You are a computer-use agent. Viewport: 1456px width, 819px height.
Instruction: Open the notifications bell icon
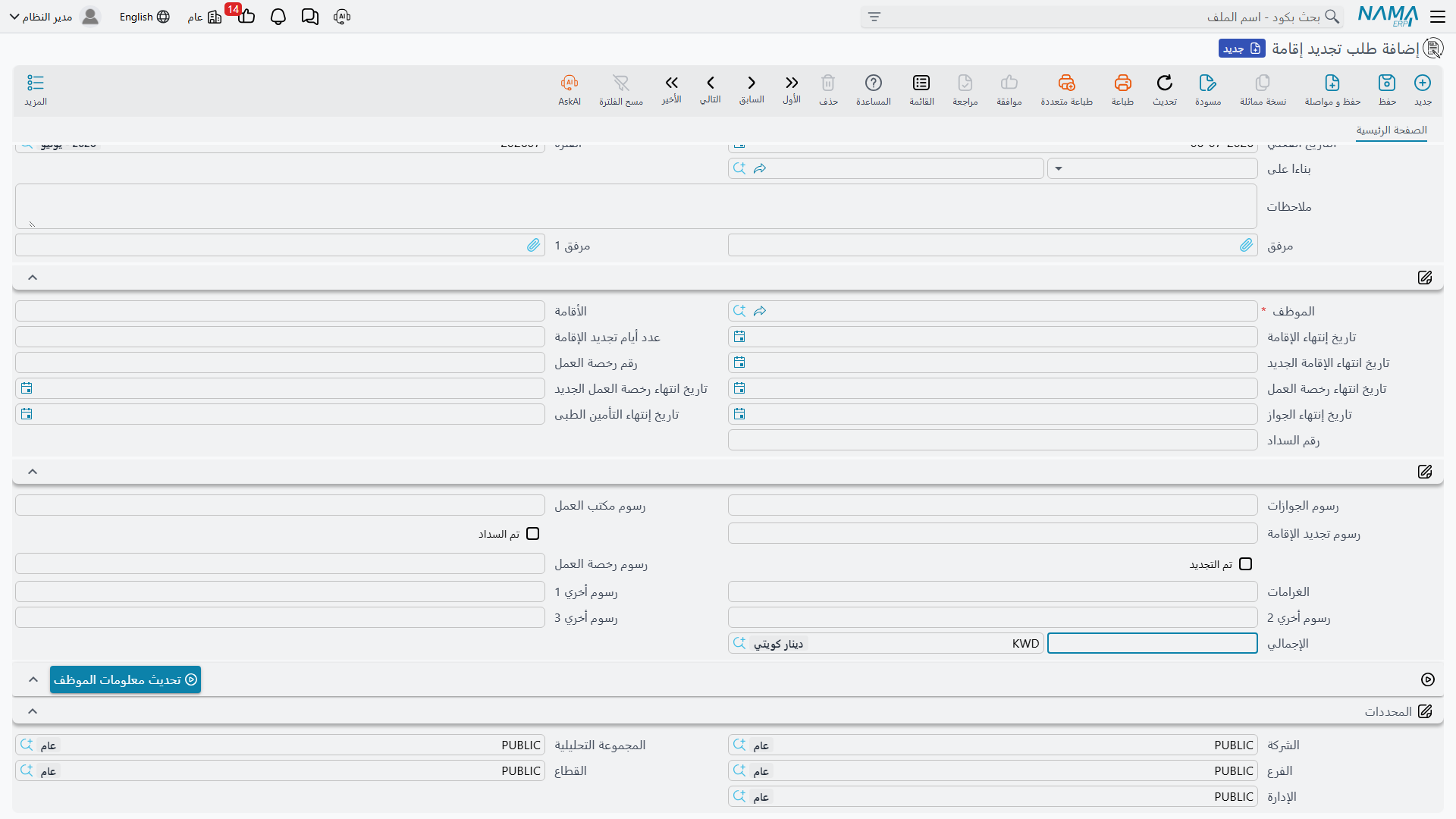point(278,17)
